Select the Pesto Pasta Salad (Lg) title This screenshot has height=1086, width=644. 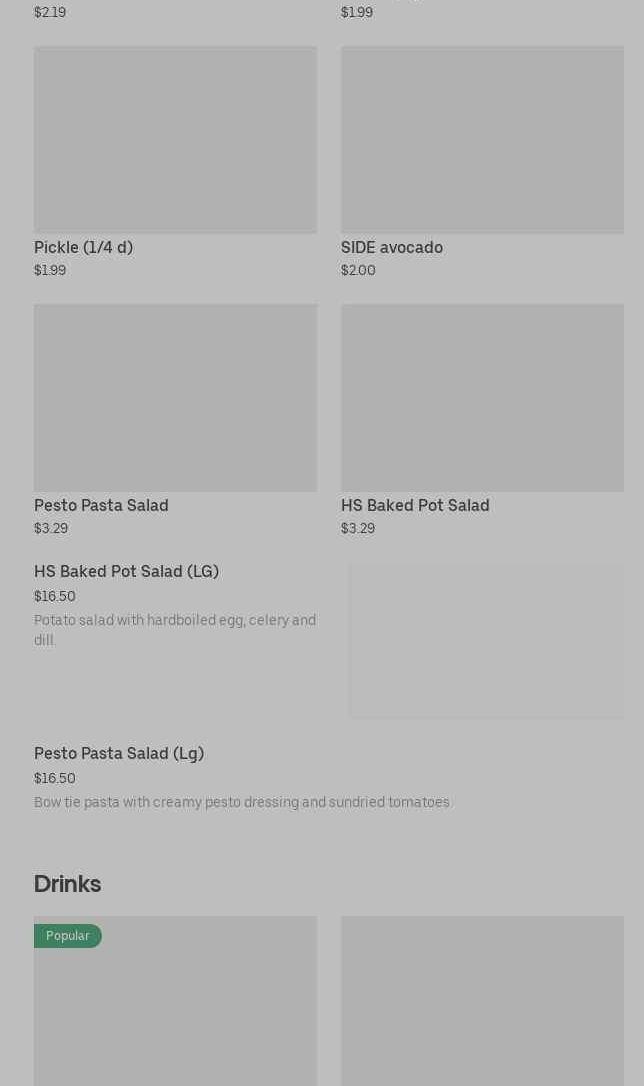[119, 753]
